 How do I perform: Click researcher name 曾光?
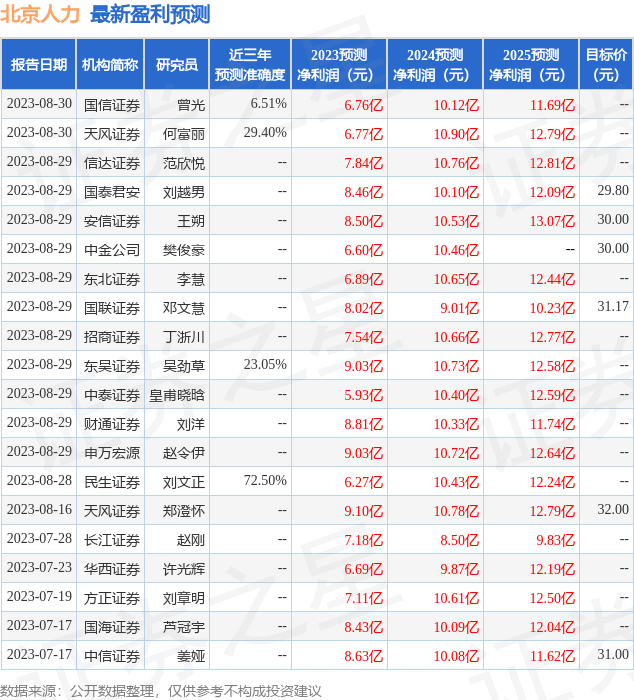coord(191,105)
